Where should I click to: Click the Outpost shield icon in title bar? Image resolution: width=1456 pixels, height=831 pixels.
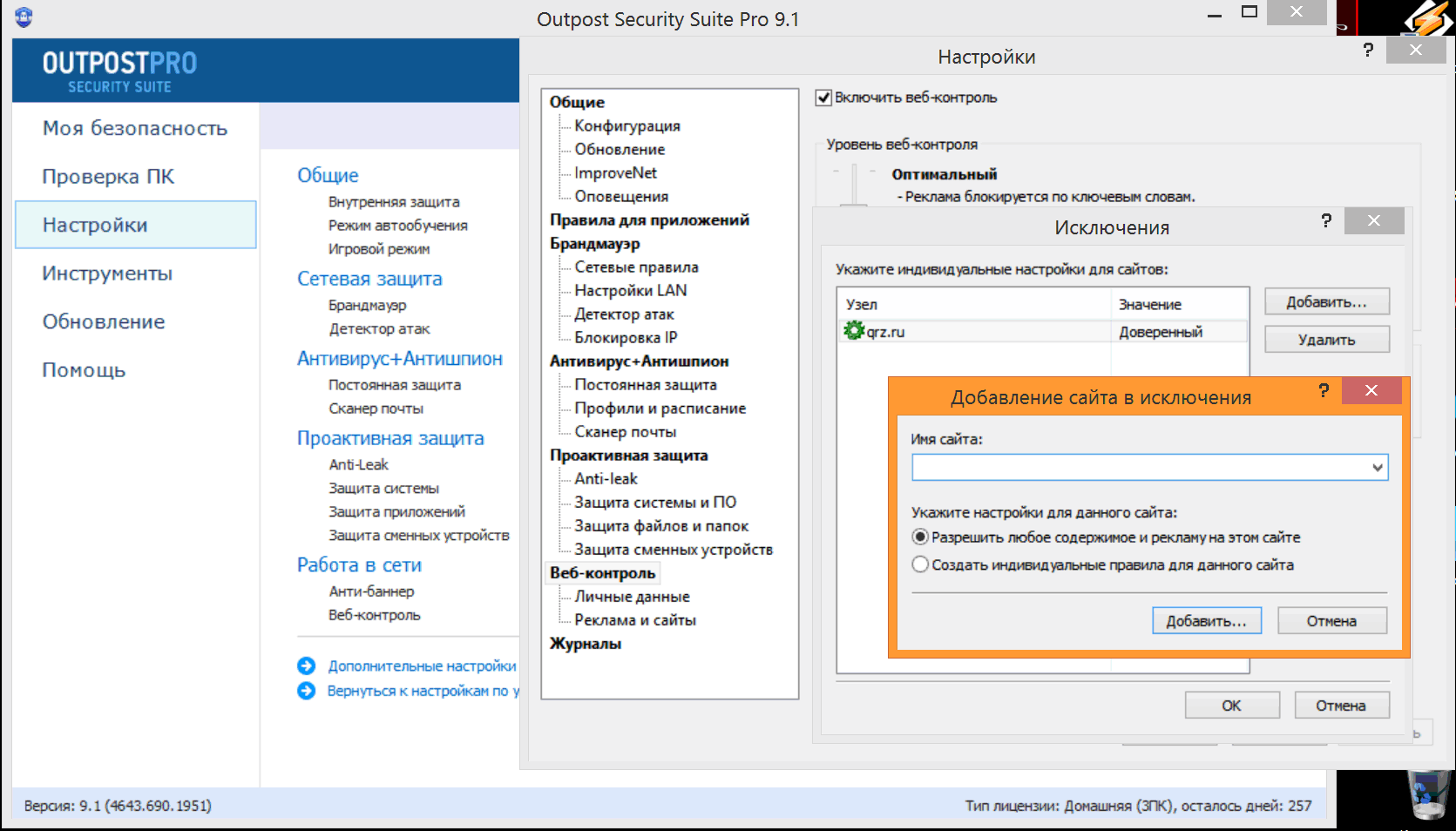coord(24,17)
